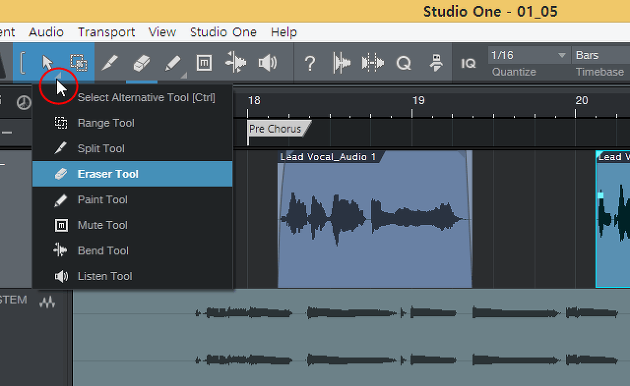Choose Mute Tool from dropdown list
Screen dimensions: 630x386
pyautogui.click(x=133, y=225)
